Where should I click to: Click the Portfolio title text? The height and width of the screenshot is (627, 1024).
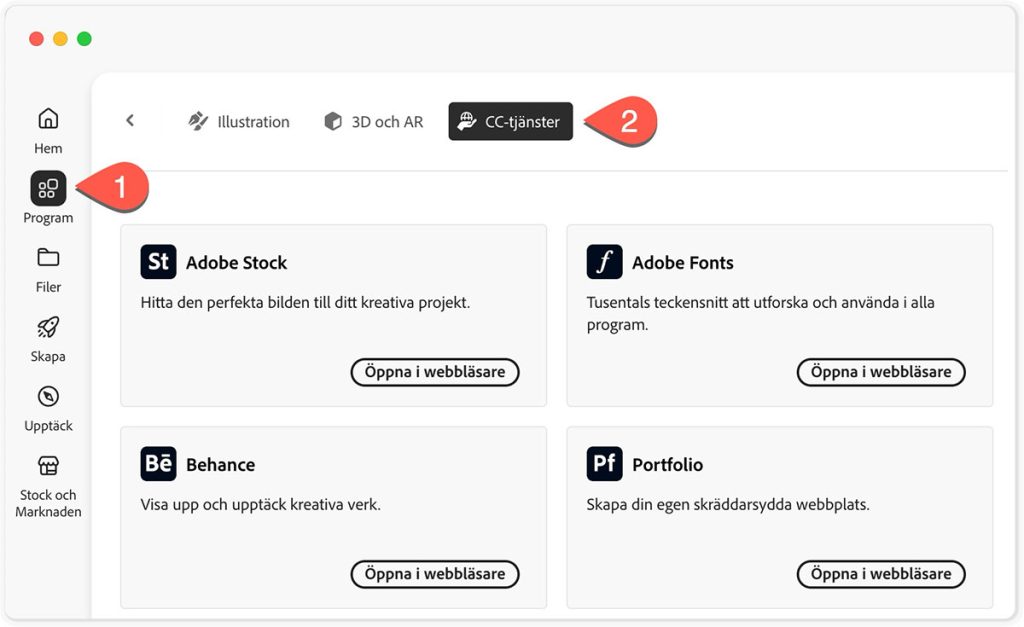pos(667,465)
